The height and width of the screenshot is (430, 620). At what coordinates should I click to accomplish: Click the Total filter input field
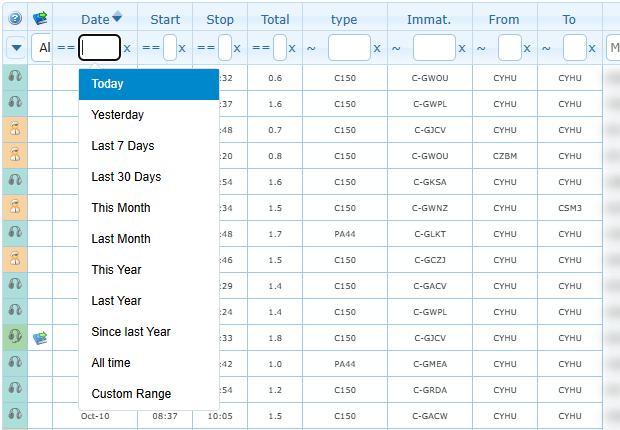(x=280, y=47)
